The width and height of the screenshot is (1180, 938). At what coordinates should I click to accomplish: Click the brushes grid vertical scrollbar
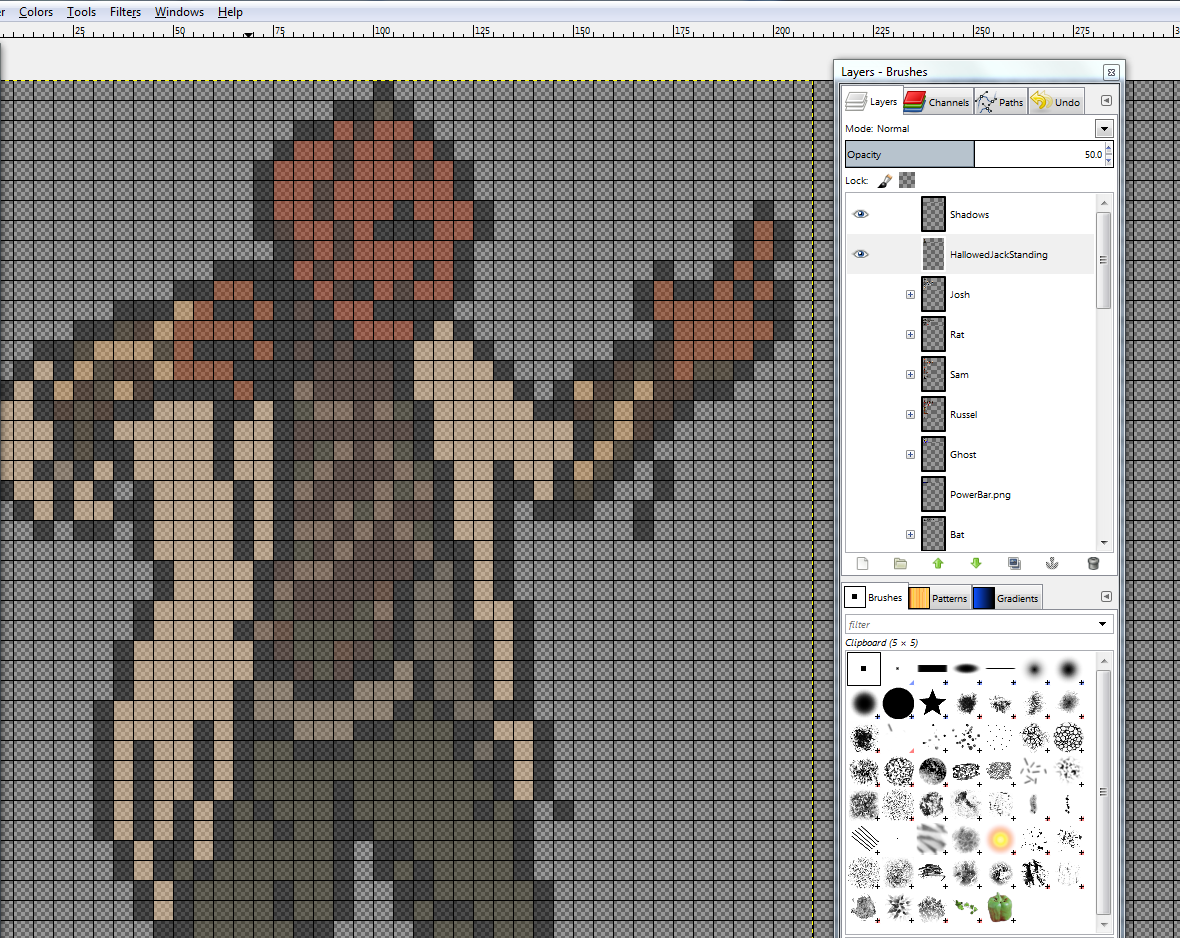1104,793
